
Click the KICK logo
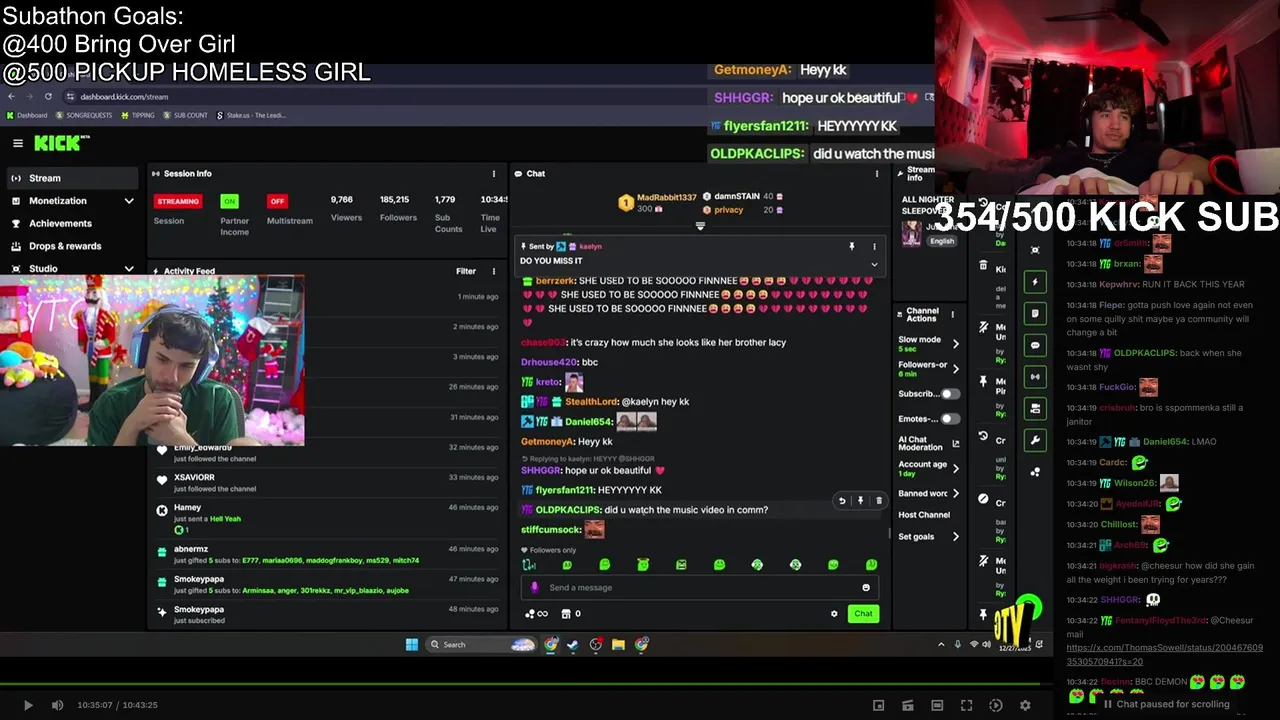tap(58, 143)
